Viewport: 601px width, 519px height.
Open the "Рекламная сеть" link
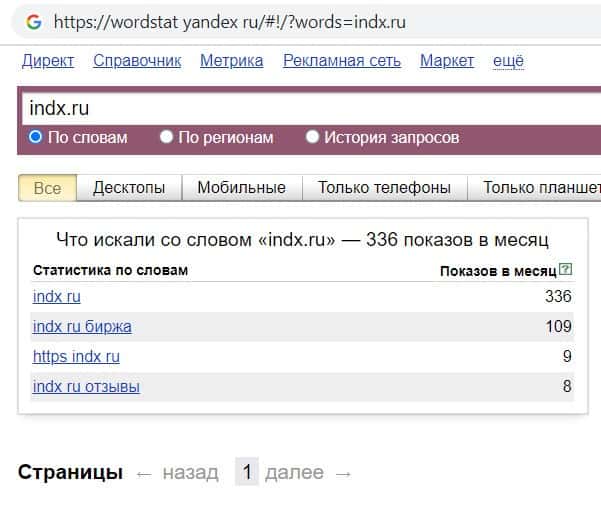click(341, 61)
